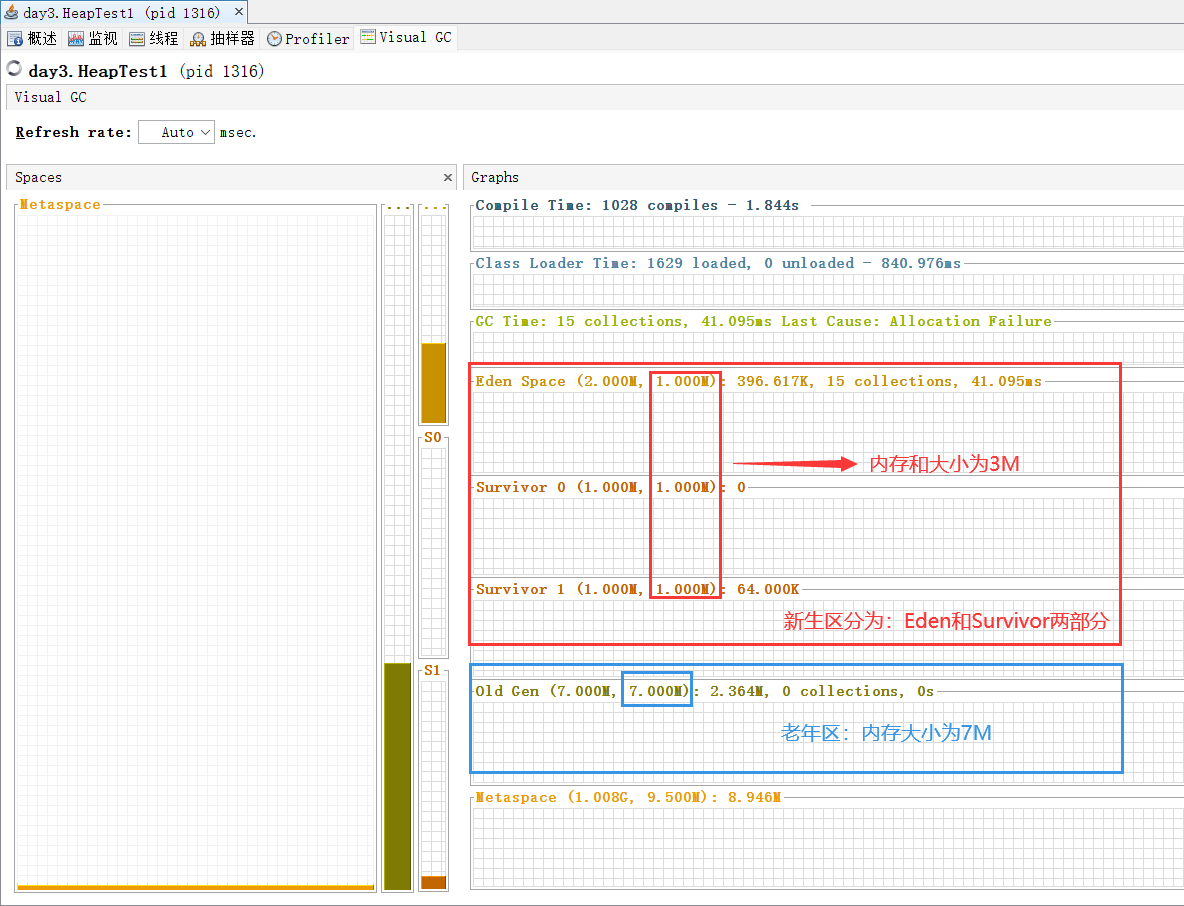Click the 抽样器 sampler icon

[198, 39]
